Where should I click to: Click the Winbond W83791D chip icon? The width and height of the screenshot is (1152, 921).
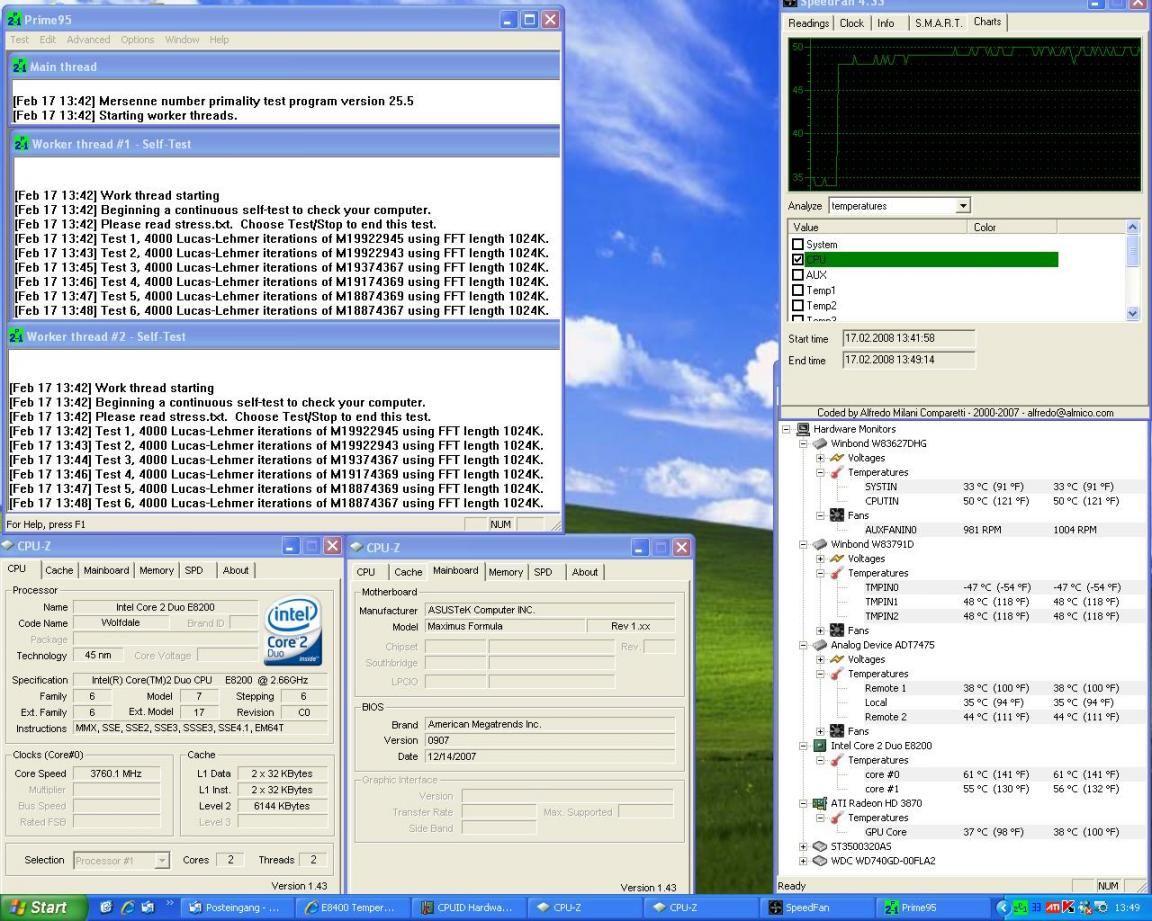click(820, 544)
